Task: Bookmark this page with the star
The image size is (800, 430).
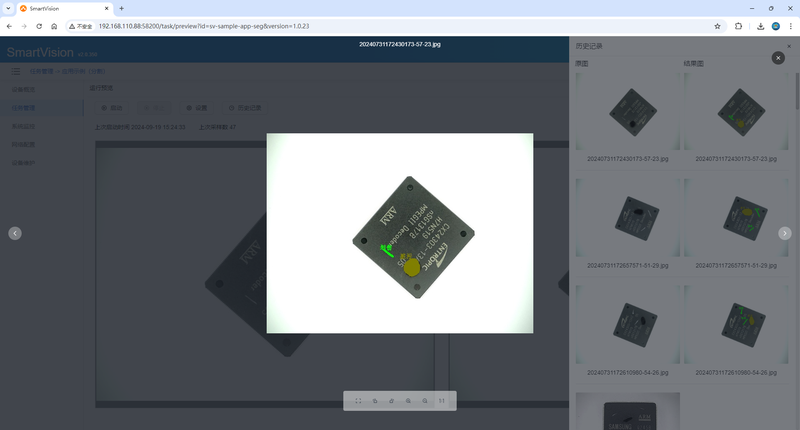Action: tap(717, 26)
